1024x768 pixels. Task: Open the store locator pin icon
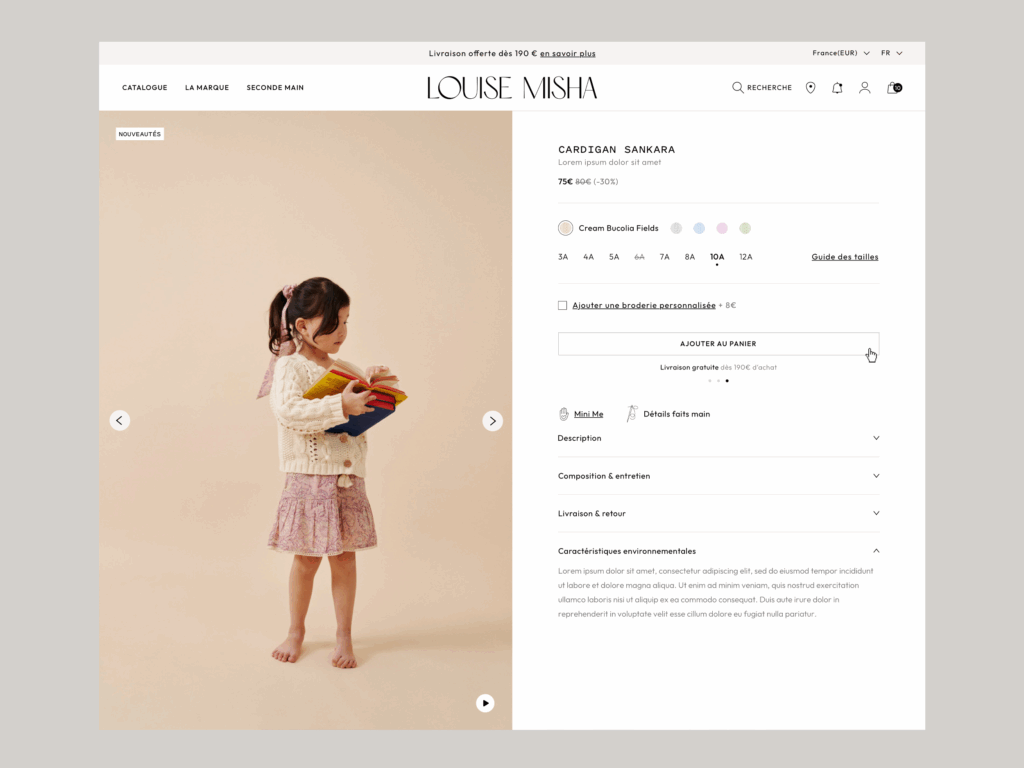click(810, 88)
